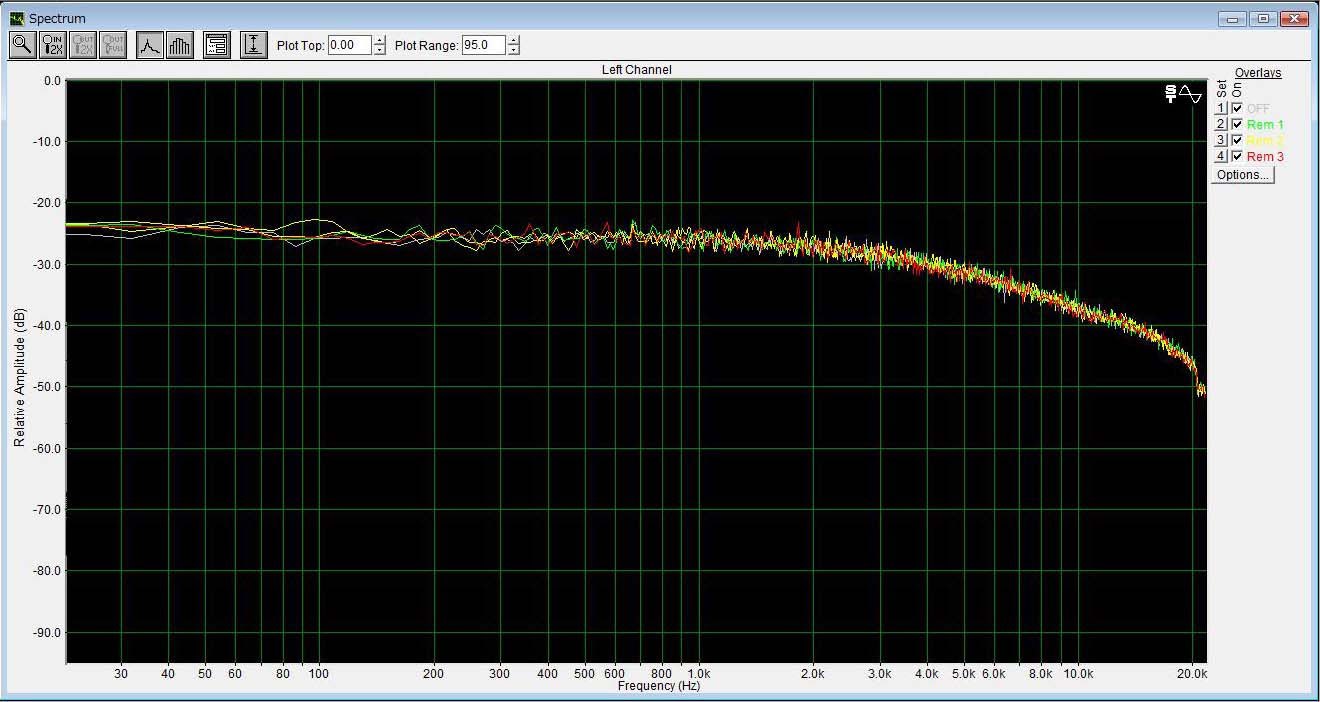Click the Plot Range label

coord(427,45)
